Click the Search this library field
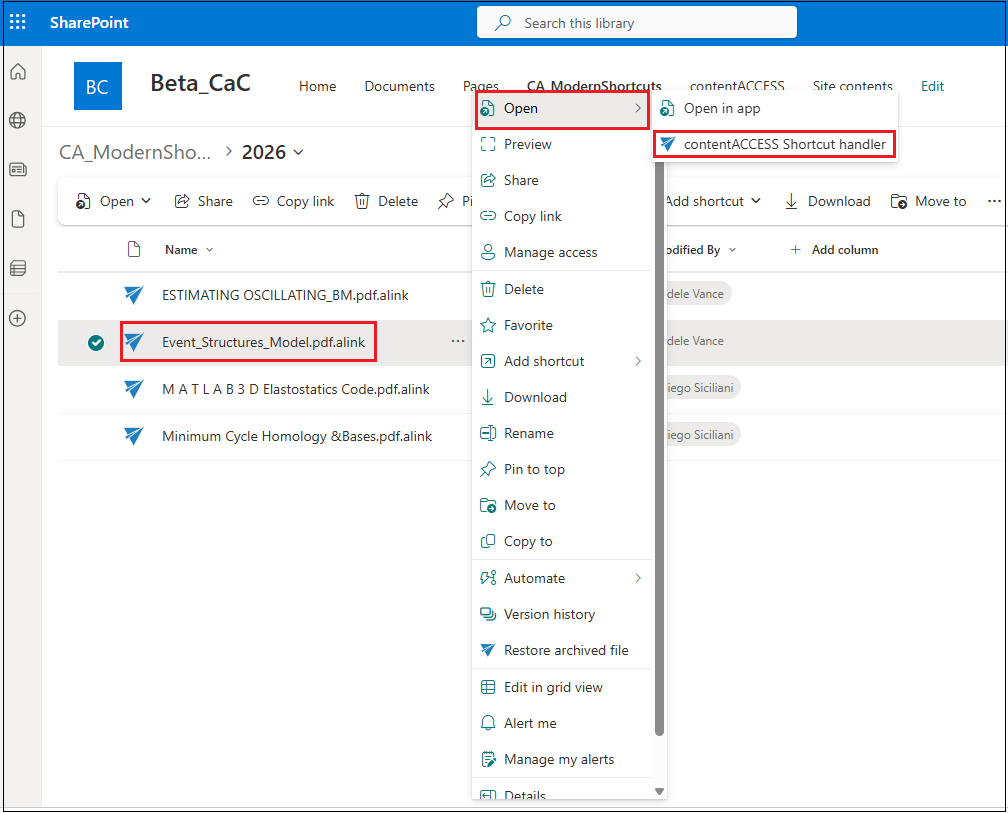This screenshot has width=1008, height=813. (x=636, y=22)
